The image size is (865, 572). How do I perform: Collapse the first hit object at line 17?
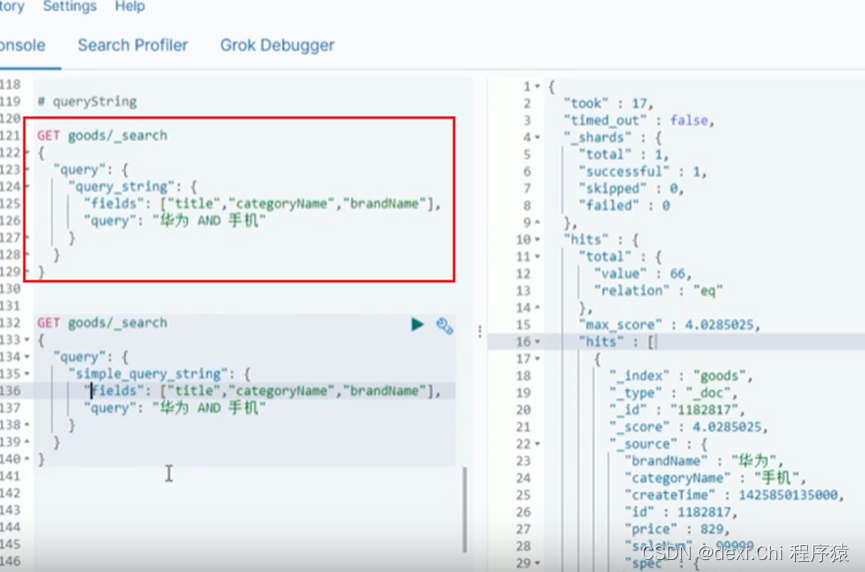coord(537,359)
